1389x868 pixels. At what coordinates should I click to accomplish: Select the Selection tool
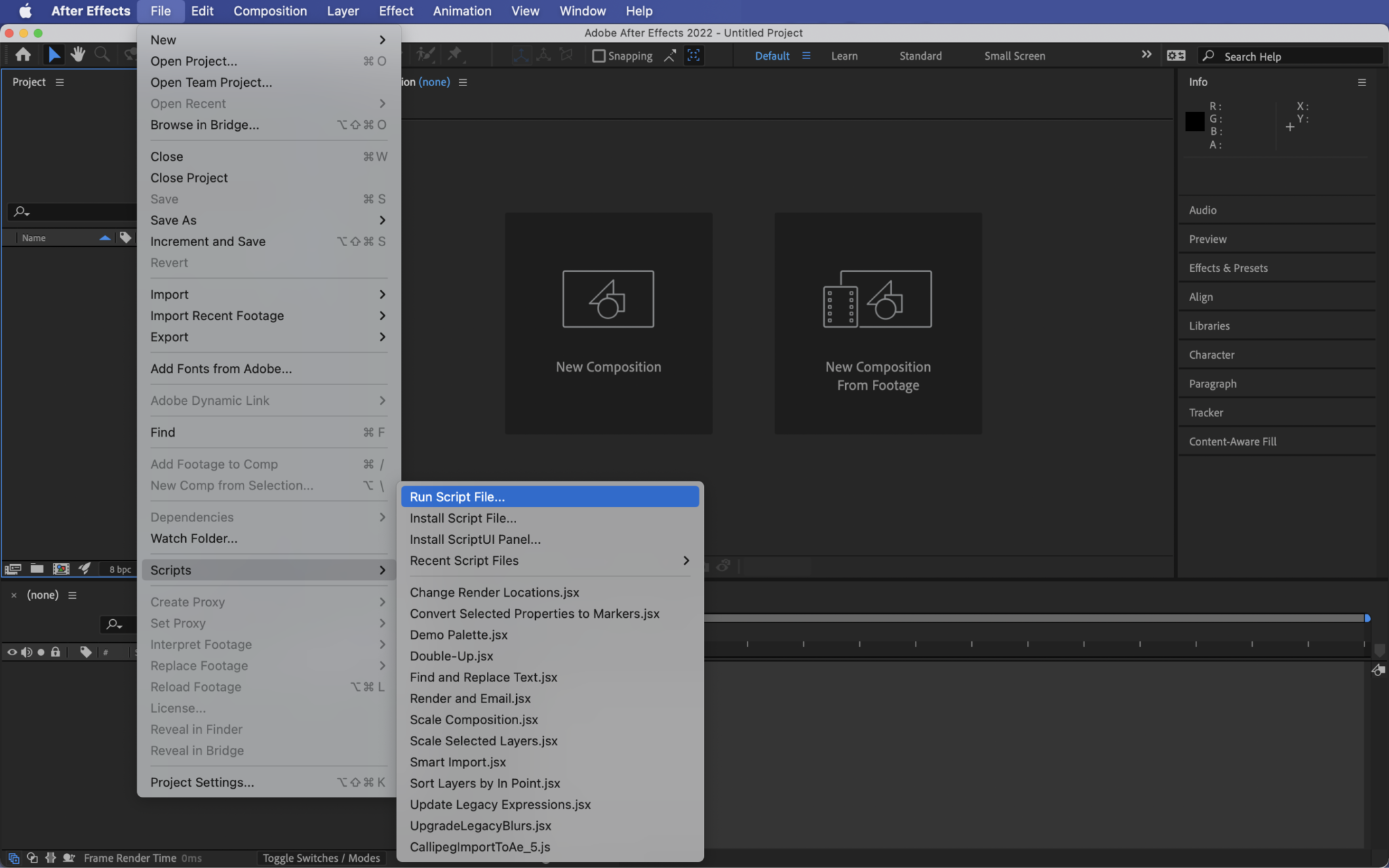coord(54,54)
